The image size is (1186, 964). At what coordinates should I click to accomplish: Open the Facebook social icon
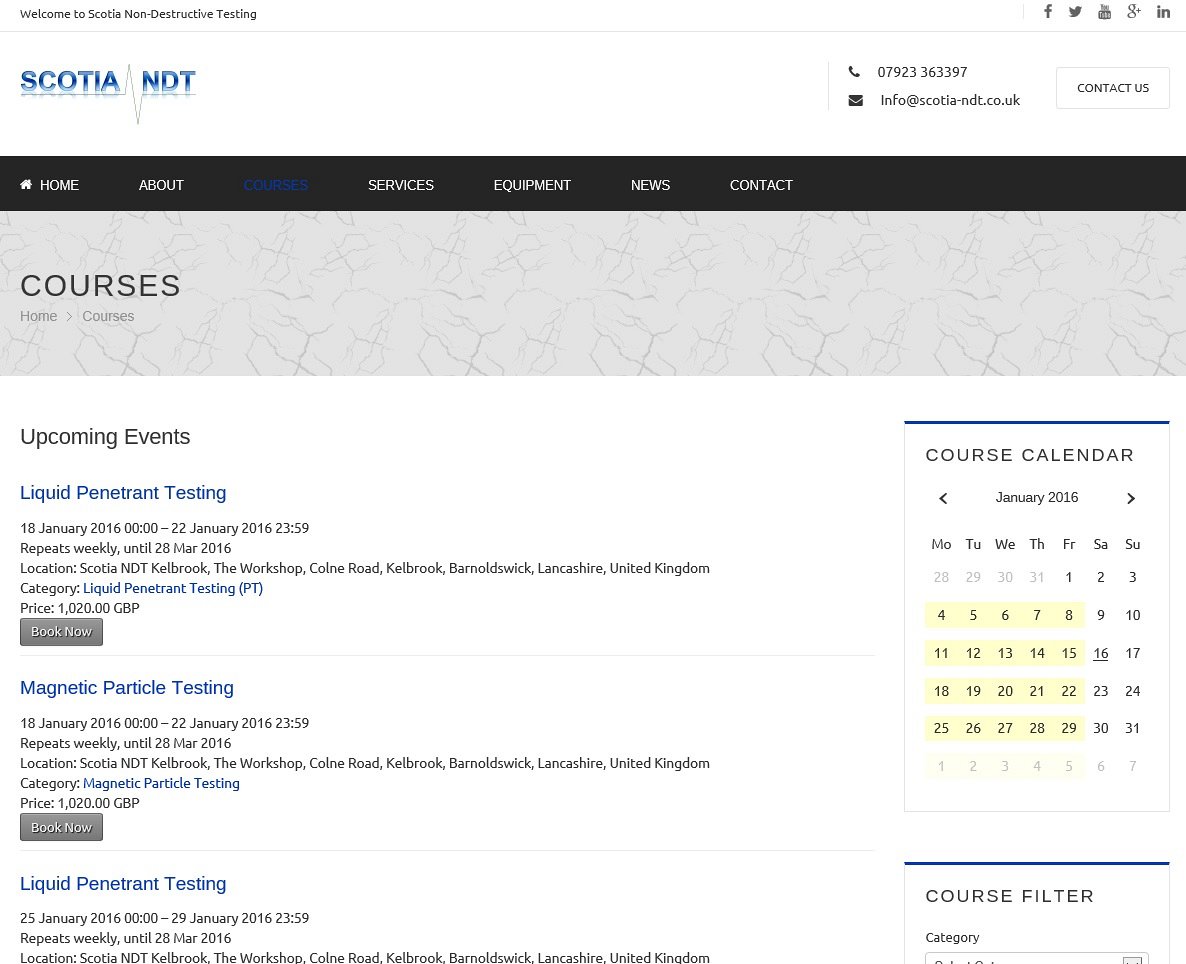(1048, 12)
